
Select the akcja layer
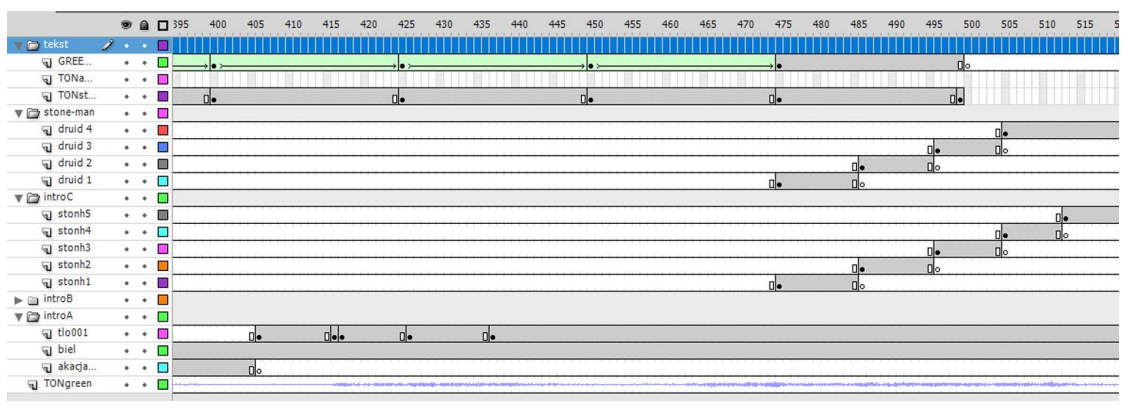pyautogui.click(x=76, y=367)
